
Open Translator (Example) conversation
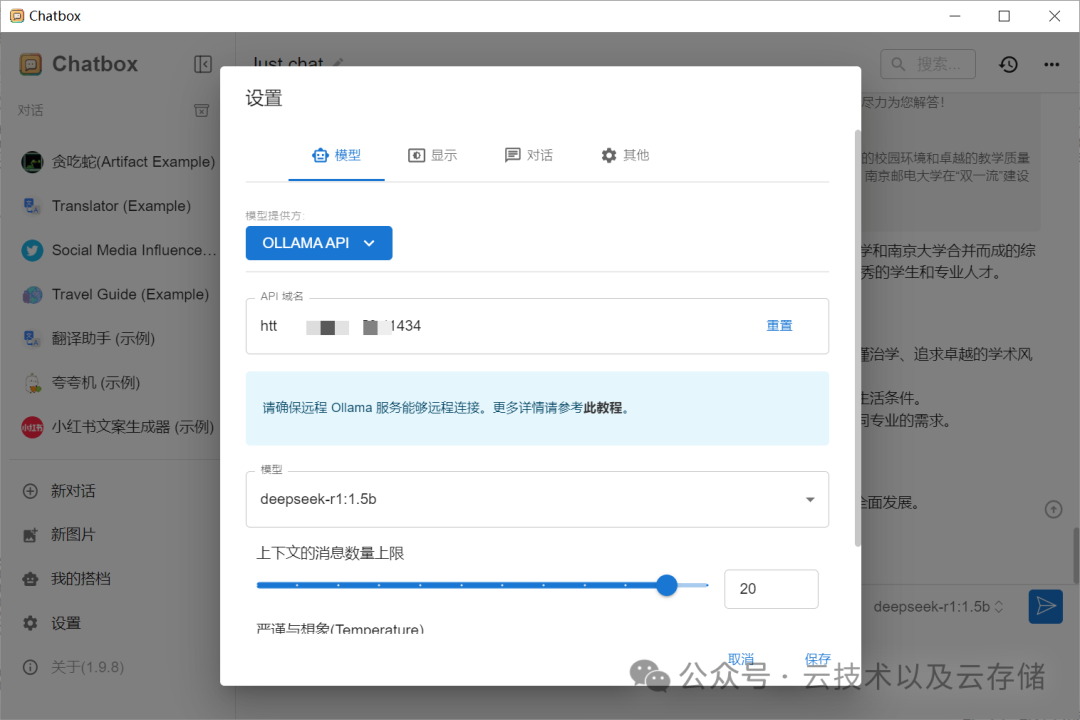click(x=117, y=206)
